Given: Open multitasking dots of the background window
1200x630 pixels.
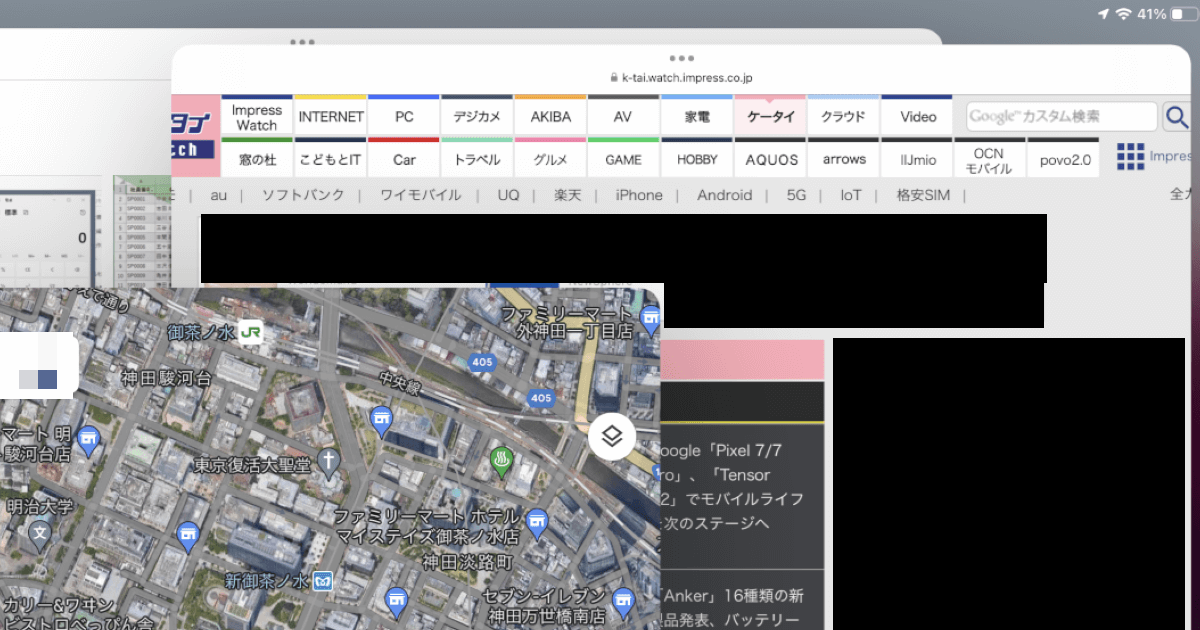Looking at the screenshot, I should point(302,42).
